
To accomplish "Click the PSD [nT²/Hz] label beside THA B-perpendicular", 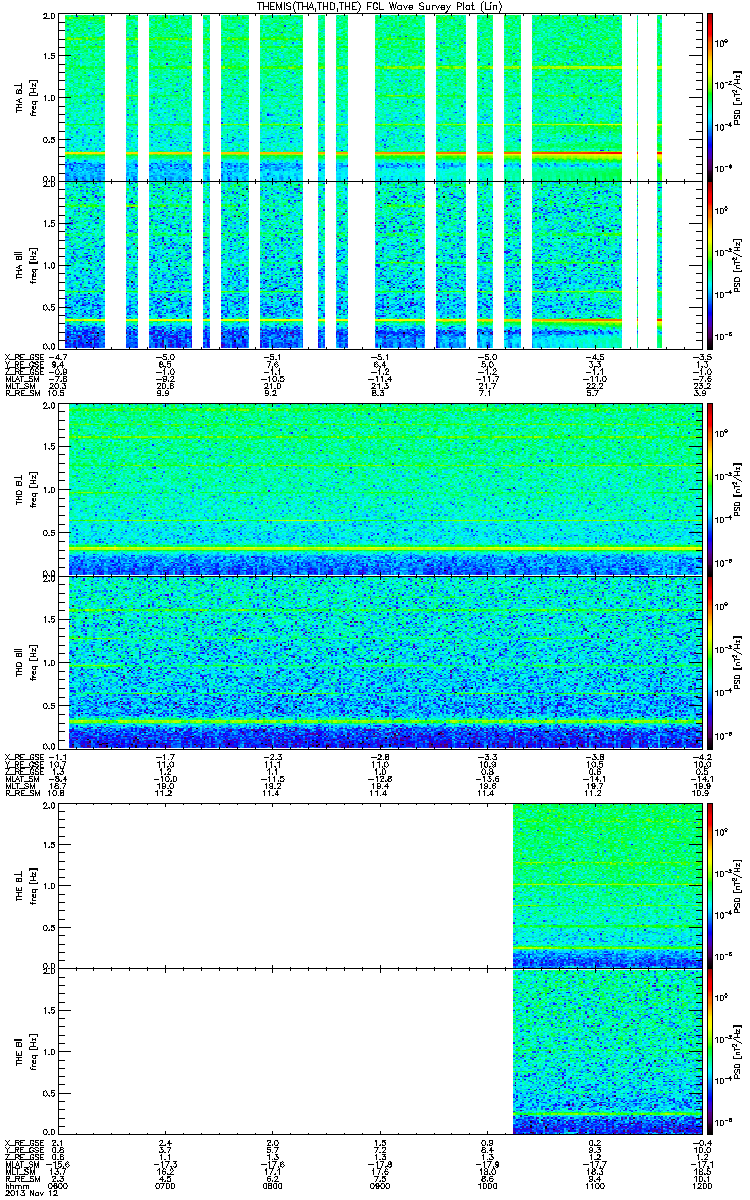I will point(736,97).
